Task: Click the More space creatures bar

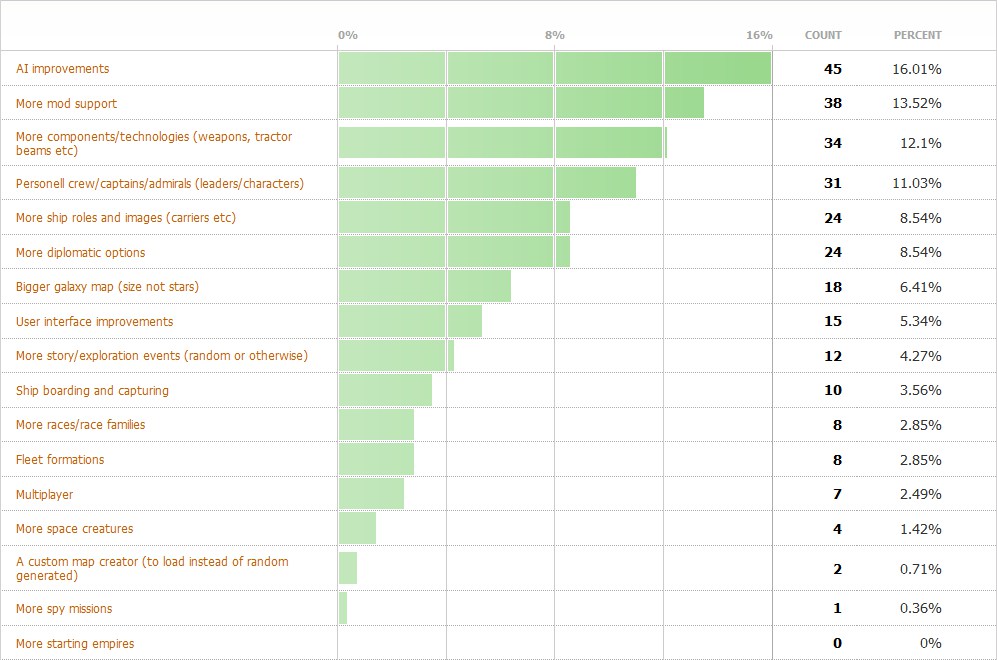Action: click(357, 528)
